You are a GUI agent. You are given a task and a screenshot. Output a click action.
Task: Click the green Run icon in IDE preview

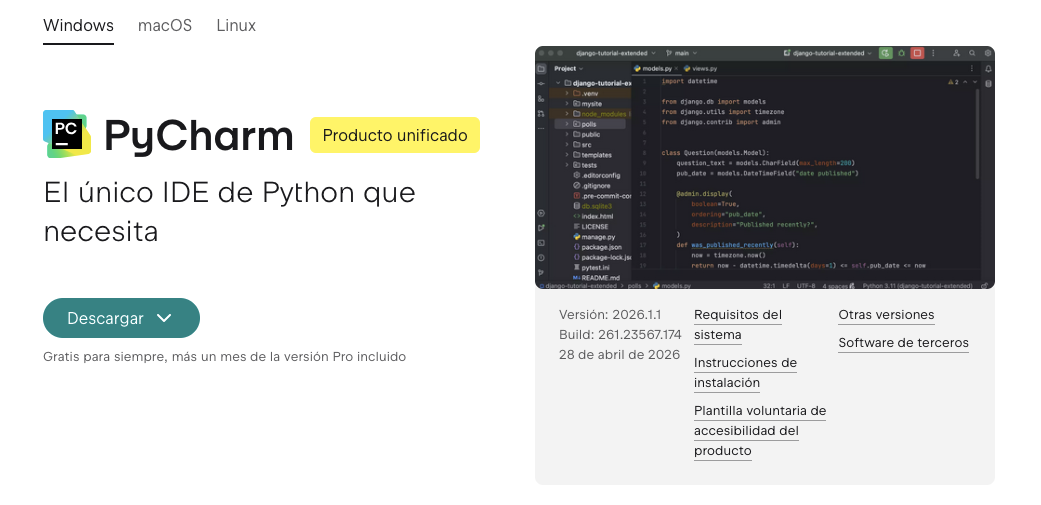(x=886, y=53)
